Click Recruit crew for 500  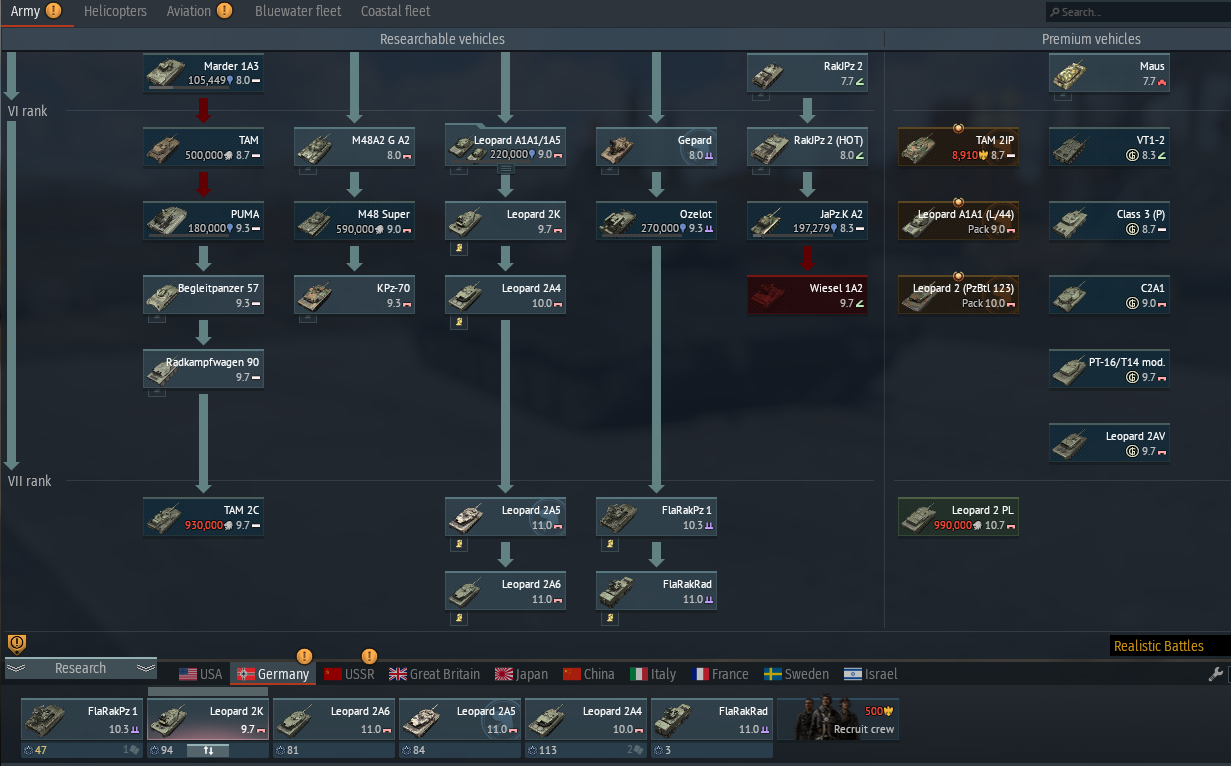click(838, 719)
